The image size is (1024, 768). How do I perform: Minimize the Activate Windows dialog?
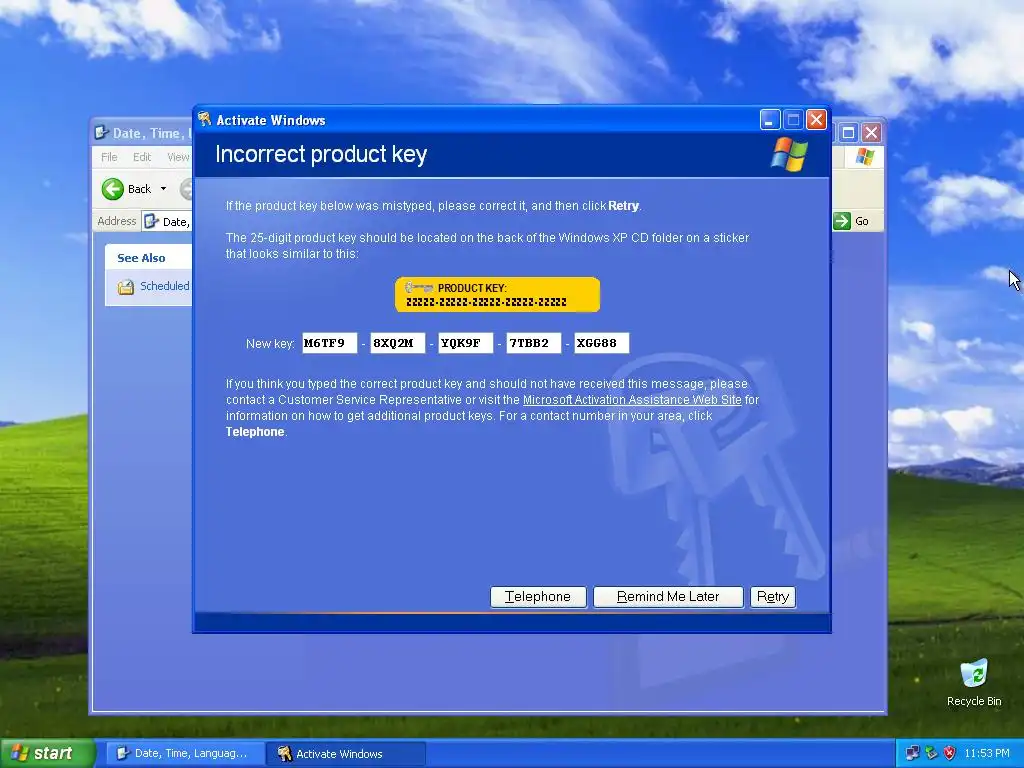click(x=770, y=120)
